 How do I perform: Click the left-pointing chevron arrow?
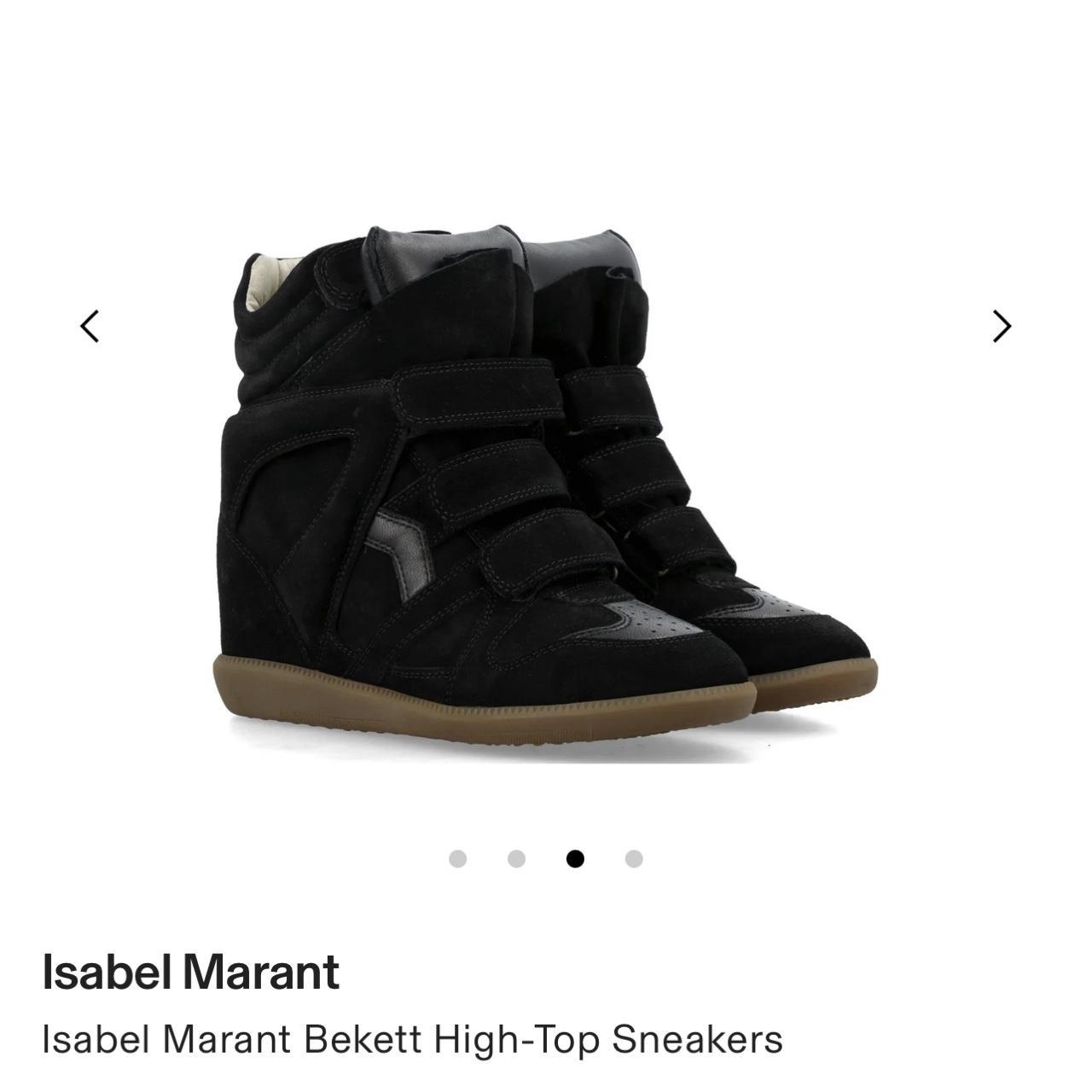coord(90,326)
